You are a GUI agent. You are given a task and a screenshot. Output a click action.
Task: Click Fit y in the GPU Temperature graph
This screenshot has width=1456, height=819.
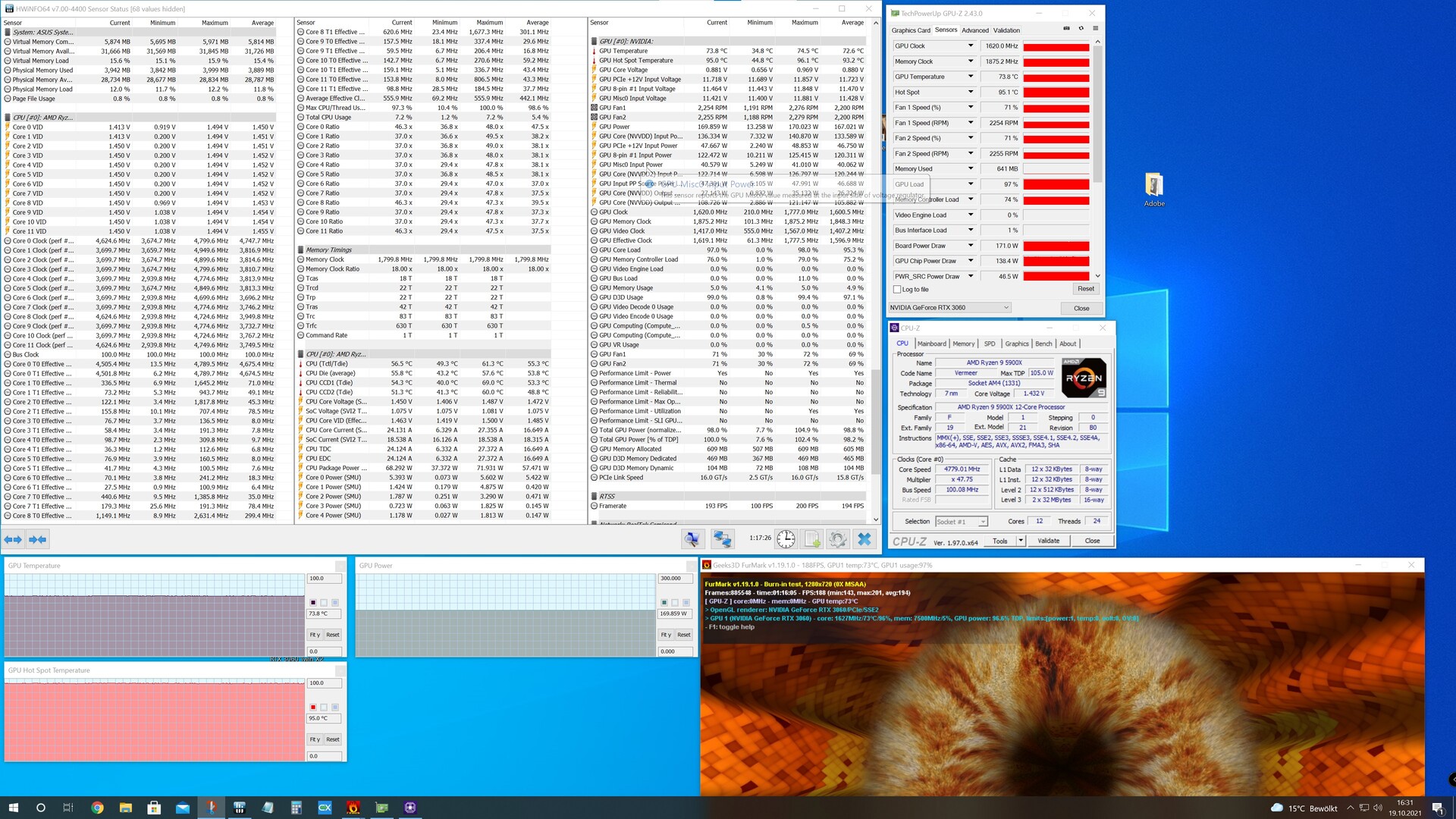[315, 635]
